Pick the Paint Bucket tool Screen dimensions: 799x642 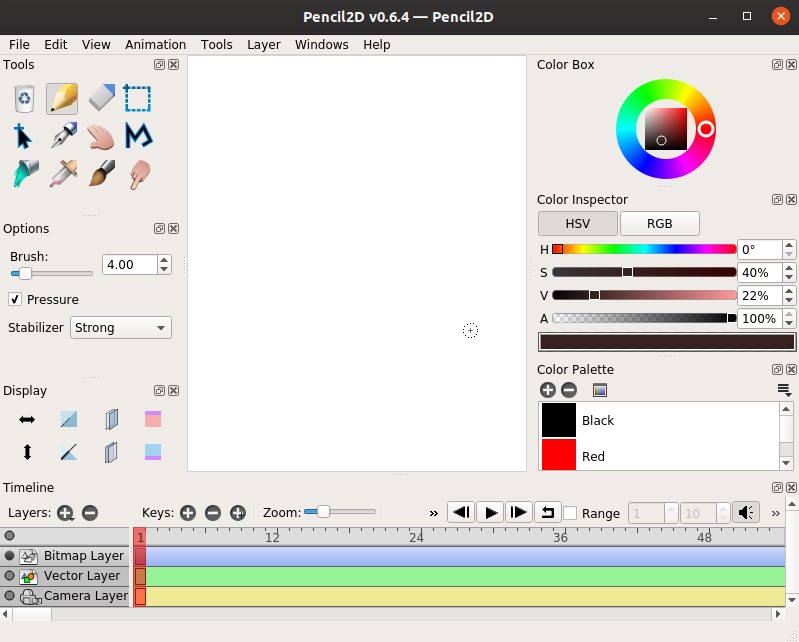[x=26, y=174]
